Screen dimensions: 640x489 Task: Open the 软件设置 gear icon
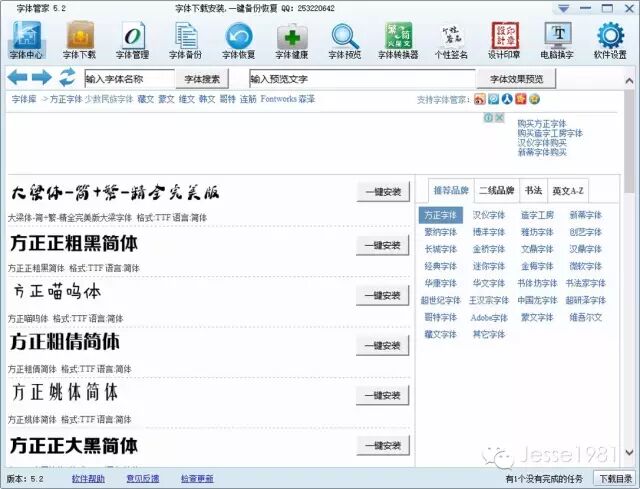611,40
